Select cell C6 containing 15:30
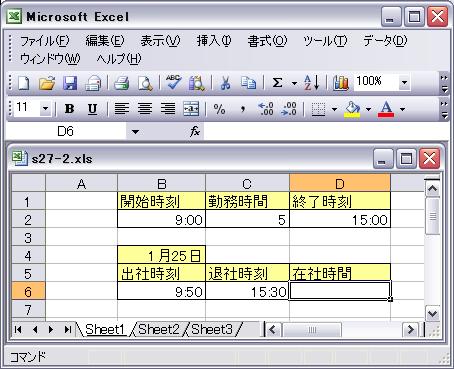This screenshot has height=369, width=454. click(x=247, y=292)
